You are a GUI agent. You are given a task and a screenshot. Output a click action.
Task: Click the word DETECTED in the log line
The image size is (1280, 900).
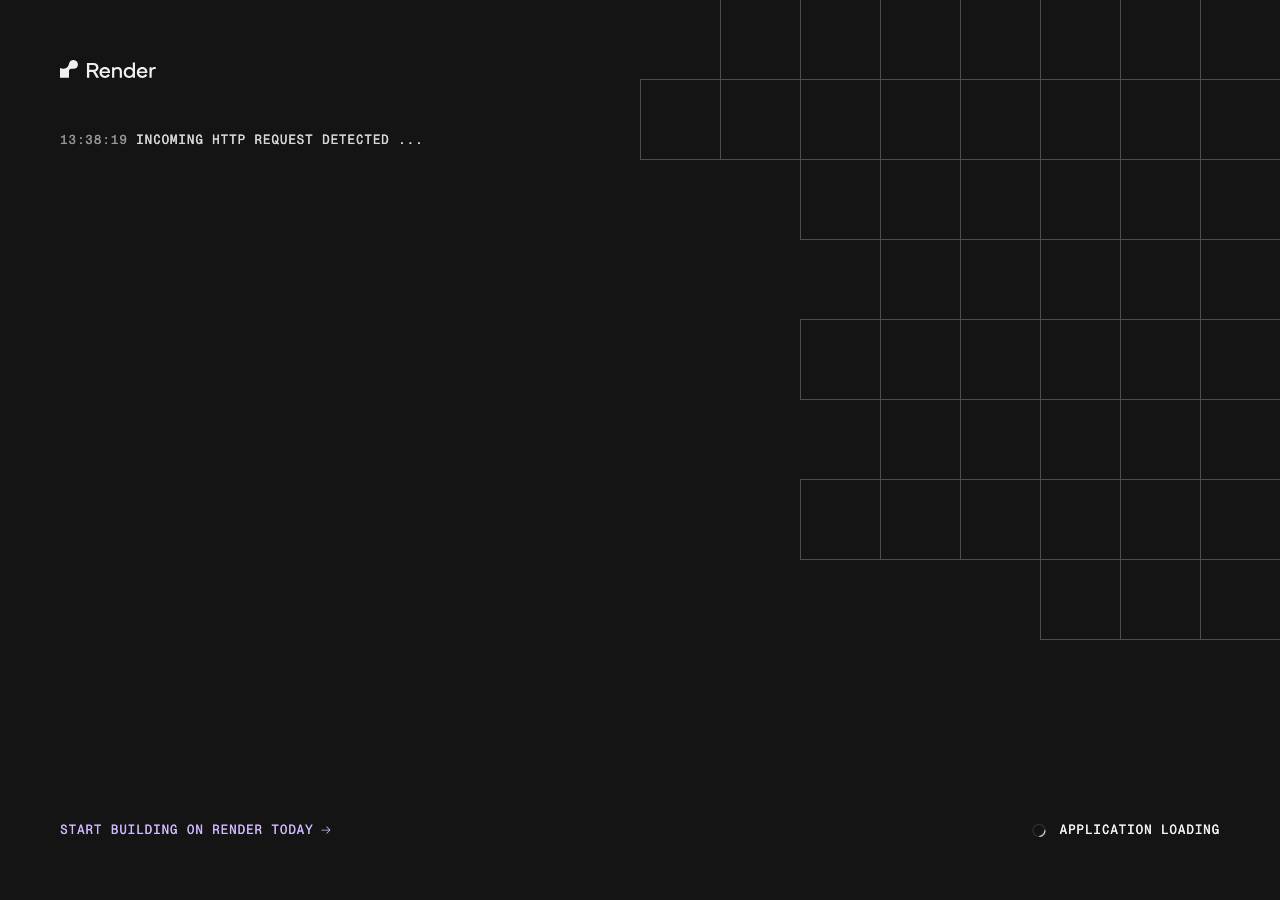[356, 140]
